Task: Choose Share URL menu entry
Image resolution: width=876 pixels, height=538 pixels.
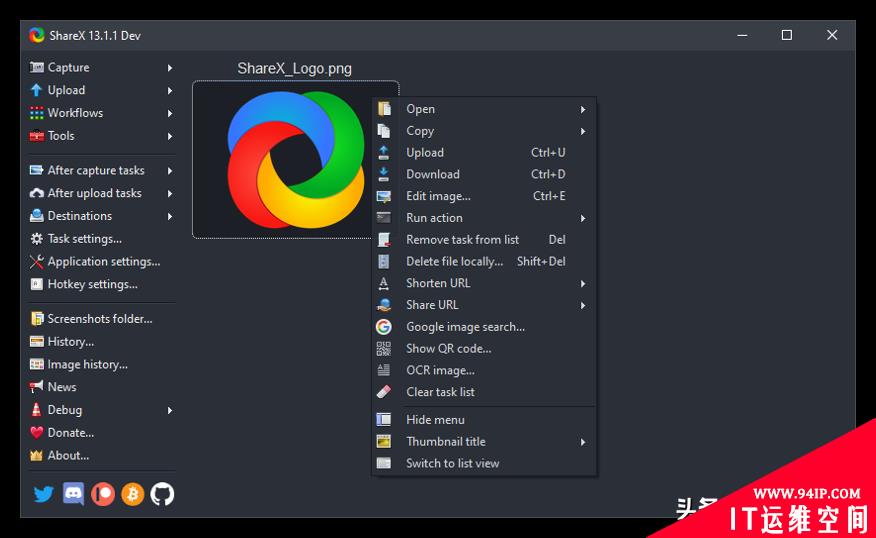Action: (484, 305)
